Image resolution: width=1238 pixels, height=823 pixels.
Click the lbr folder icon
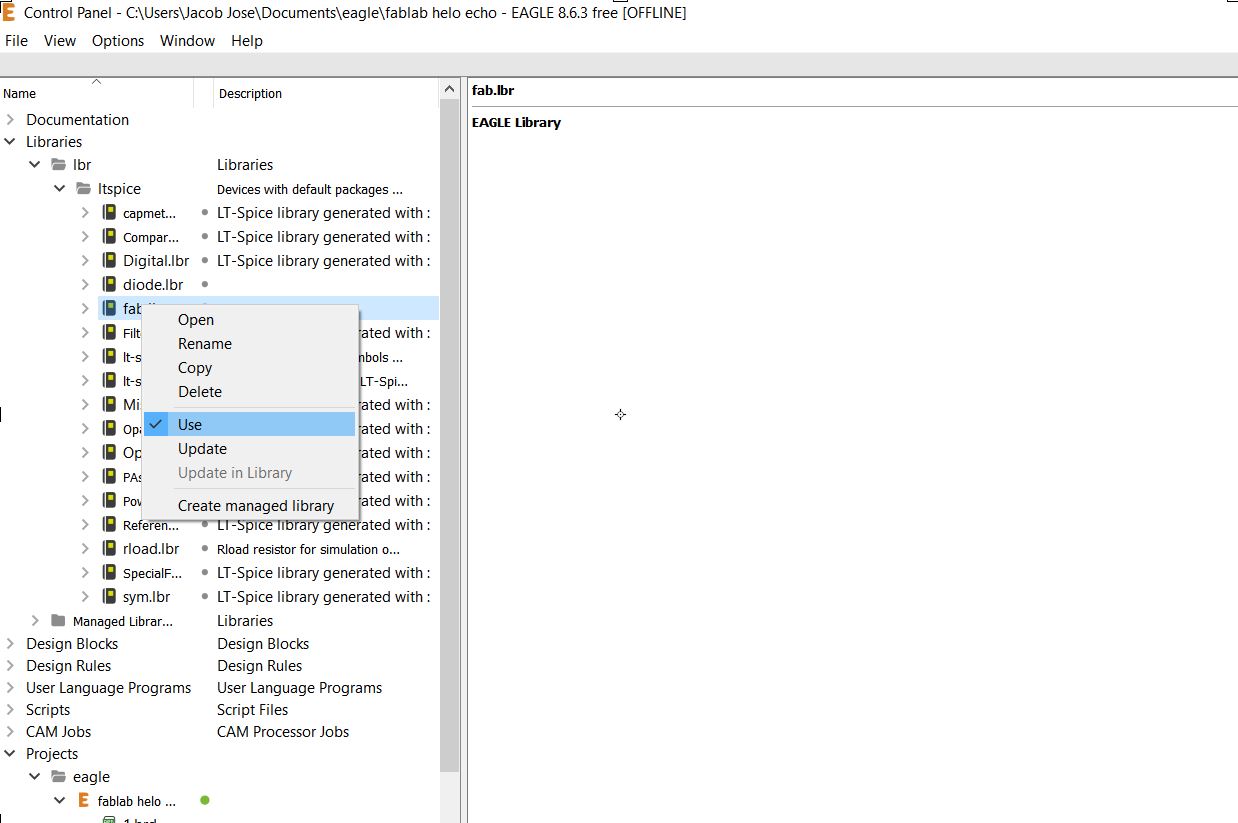click(x=59, y=164)
